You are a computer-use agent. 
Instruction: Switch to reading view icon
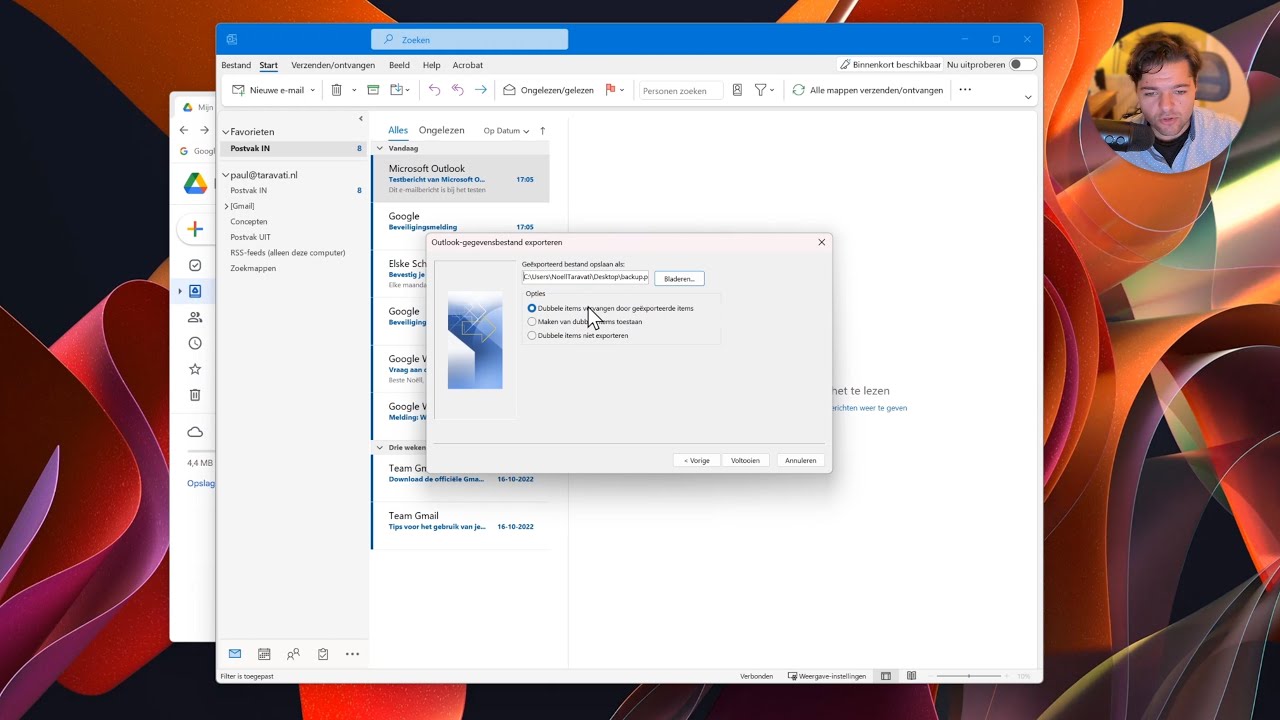tap(911, 676)
